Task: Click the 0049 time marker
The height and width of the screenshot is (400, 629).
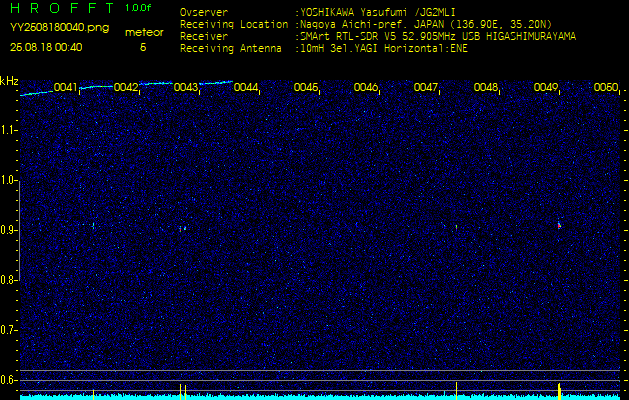Action: pyautogui.click(x=546, y=87)
